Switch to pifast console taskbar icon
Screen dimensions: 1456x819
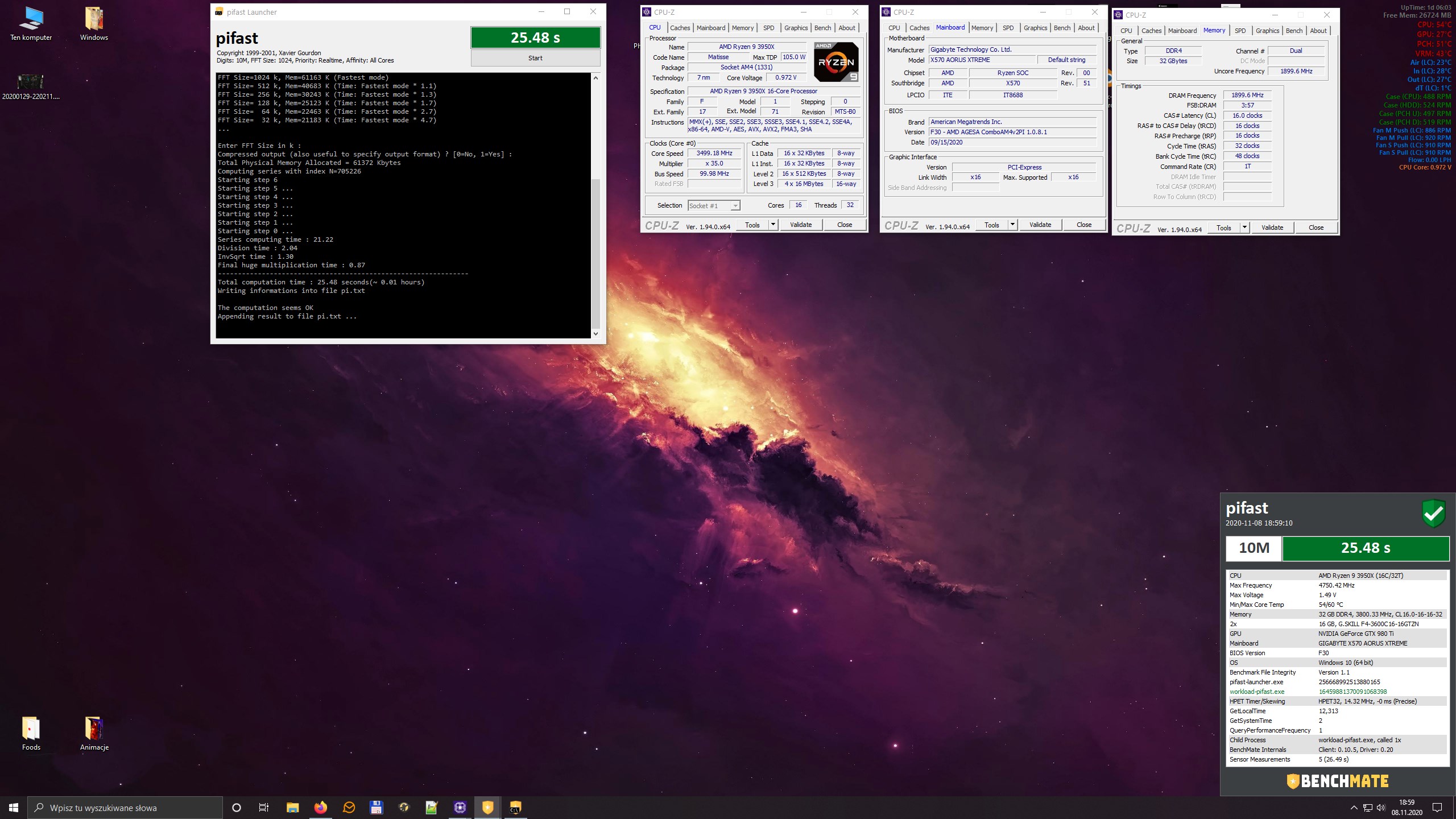pyautogui.click(x=515, y=808)
